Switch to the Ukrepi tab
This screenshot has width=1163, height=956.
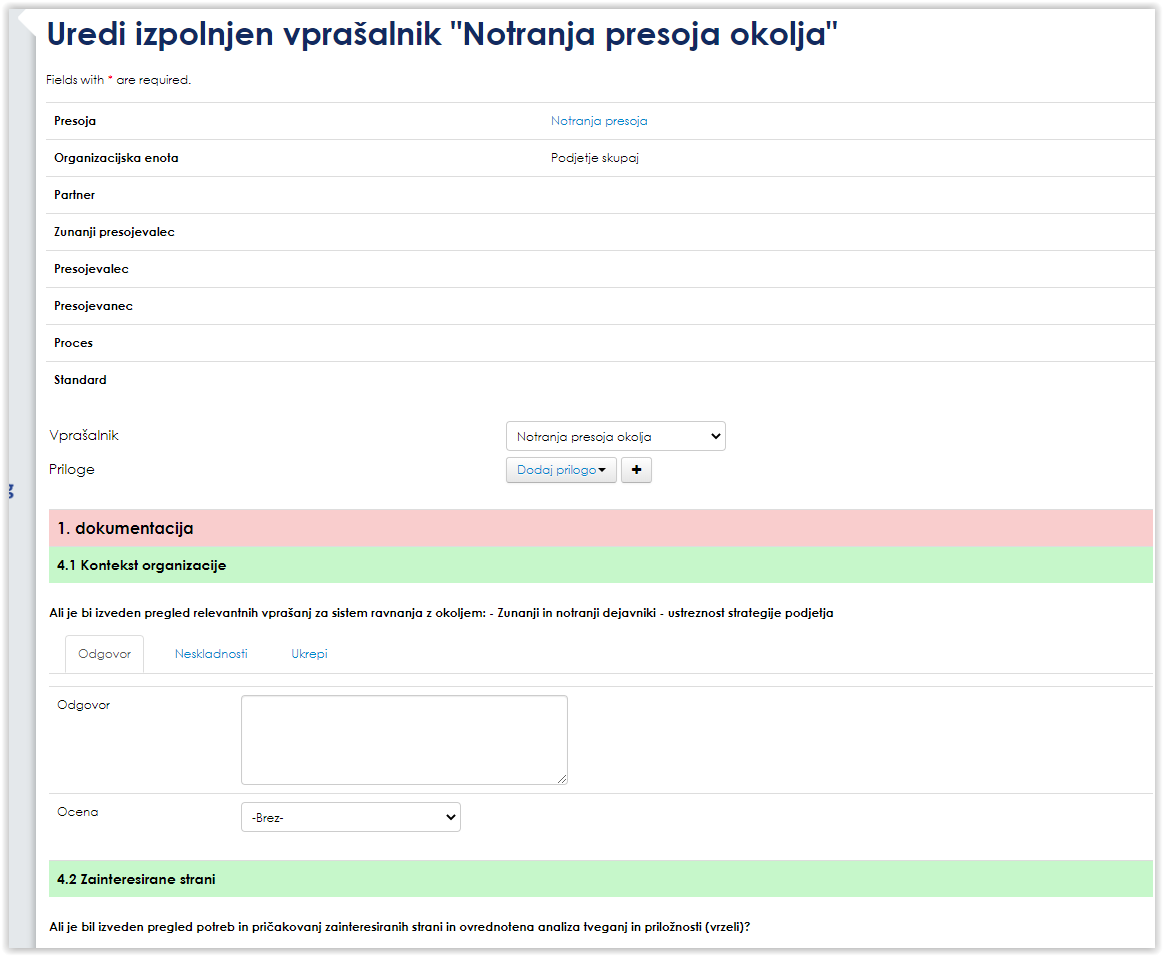pyautogui.click(x=309, y=654)
